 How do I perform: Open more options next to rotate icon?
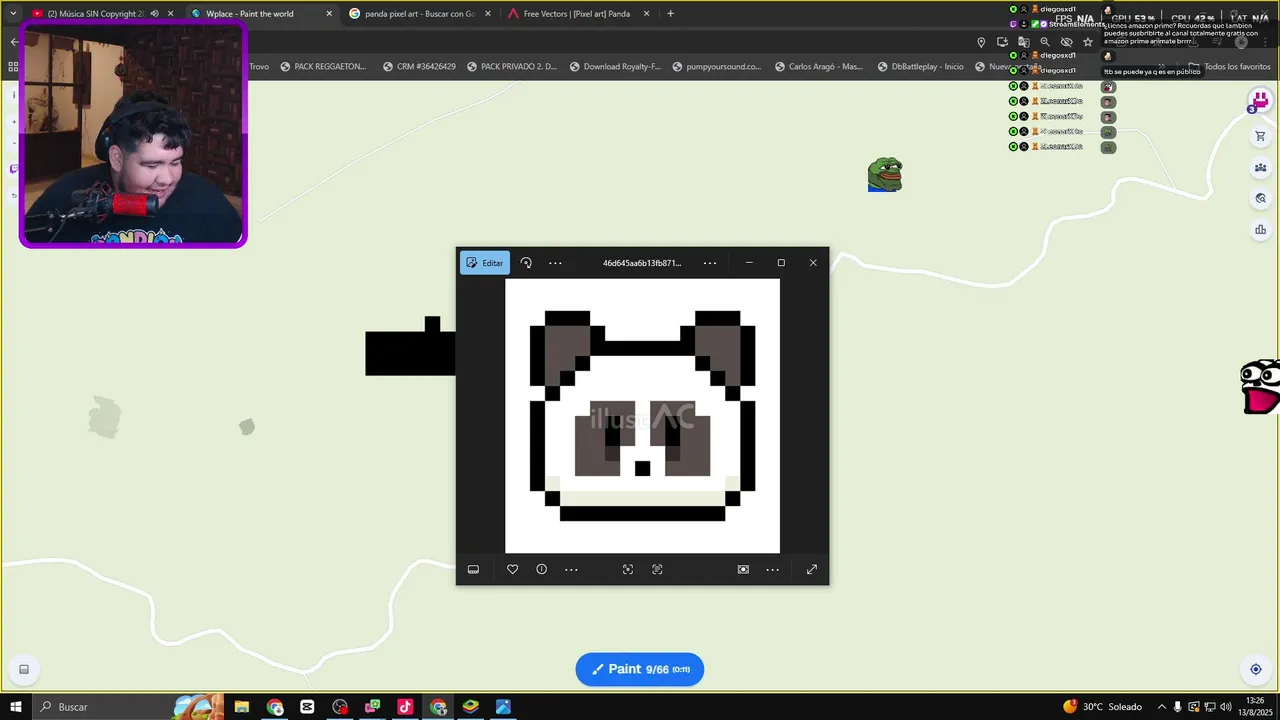555,263
